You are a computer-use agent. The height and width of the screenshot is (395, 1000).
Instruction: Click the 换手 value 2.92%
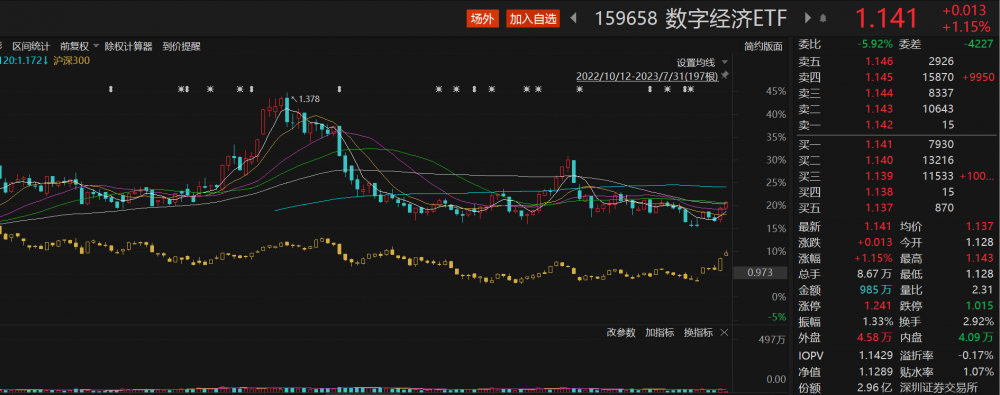click(x=978, y=322)
